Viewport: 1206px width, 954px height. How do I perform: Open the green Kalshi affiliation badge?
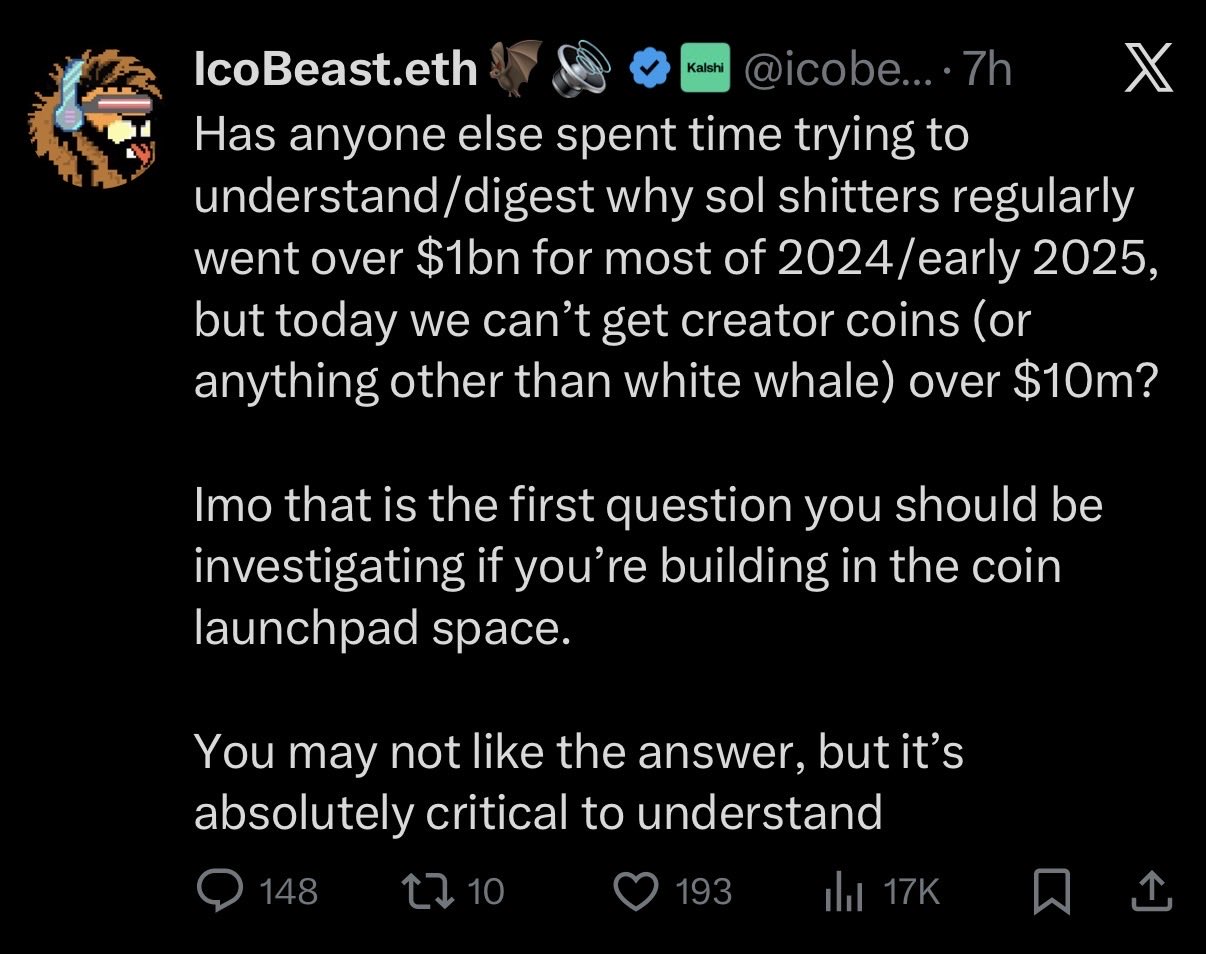[706, 69]
